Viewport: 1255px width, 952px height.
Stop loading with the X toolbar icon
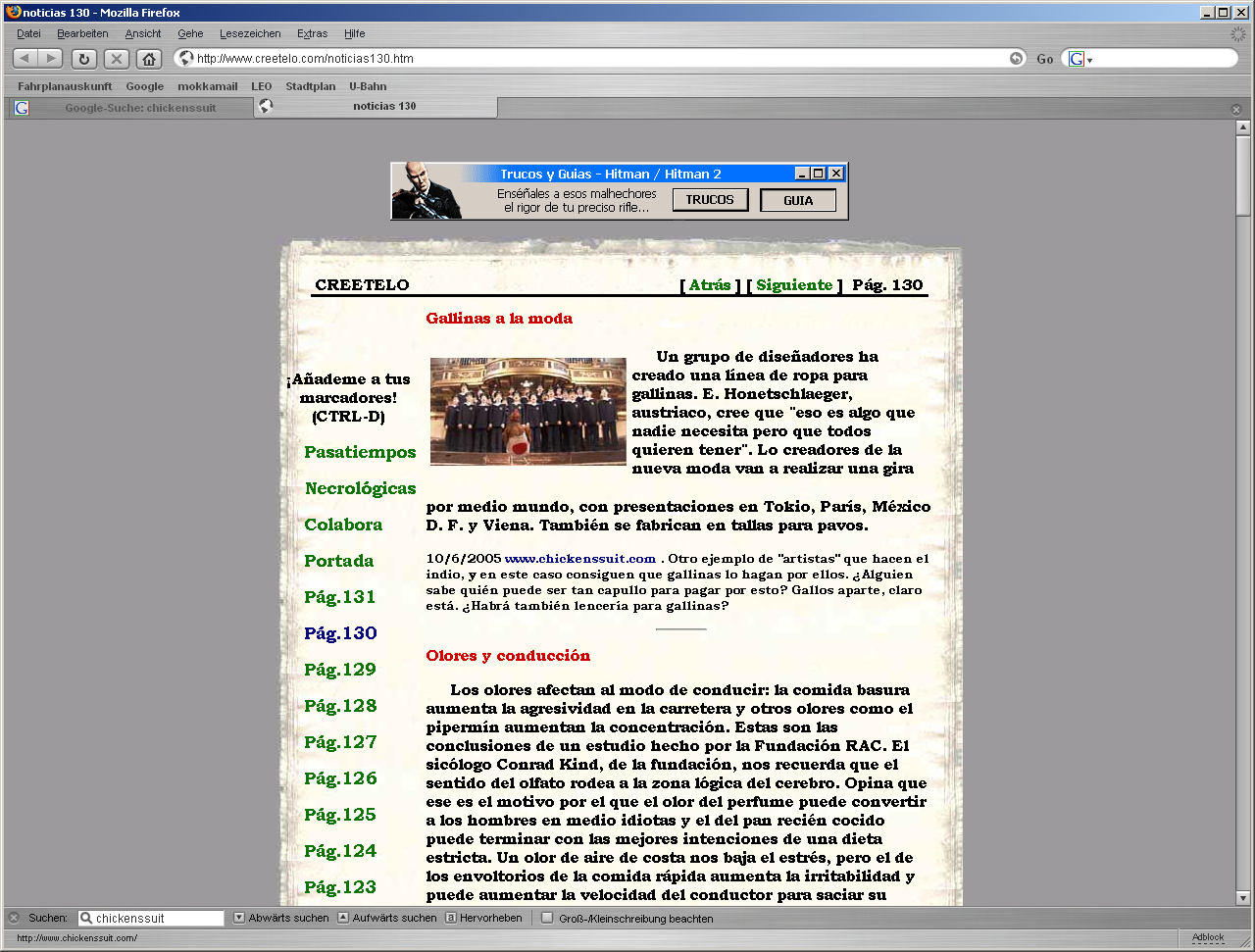[117, 59]
